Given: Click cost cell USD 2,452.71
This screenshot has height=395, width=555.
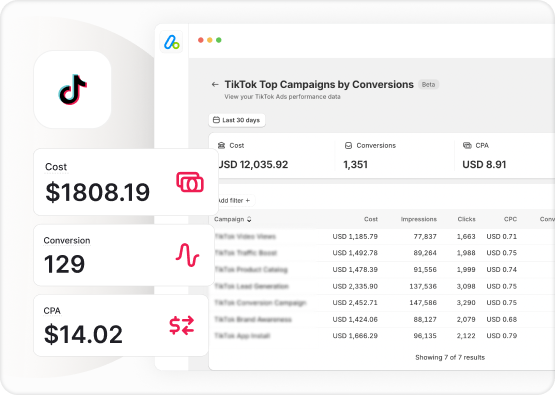Looking at the screenshot, I should (355, 303).
